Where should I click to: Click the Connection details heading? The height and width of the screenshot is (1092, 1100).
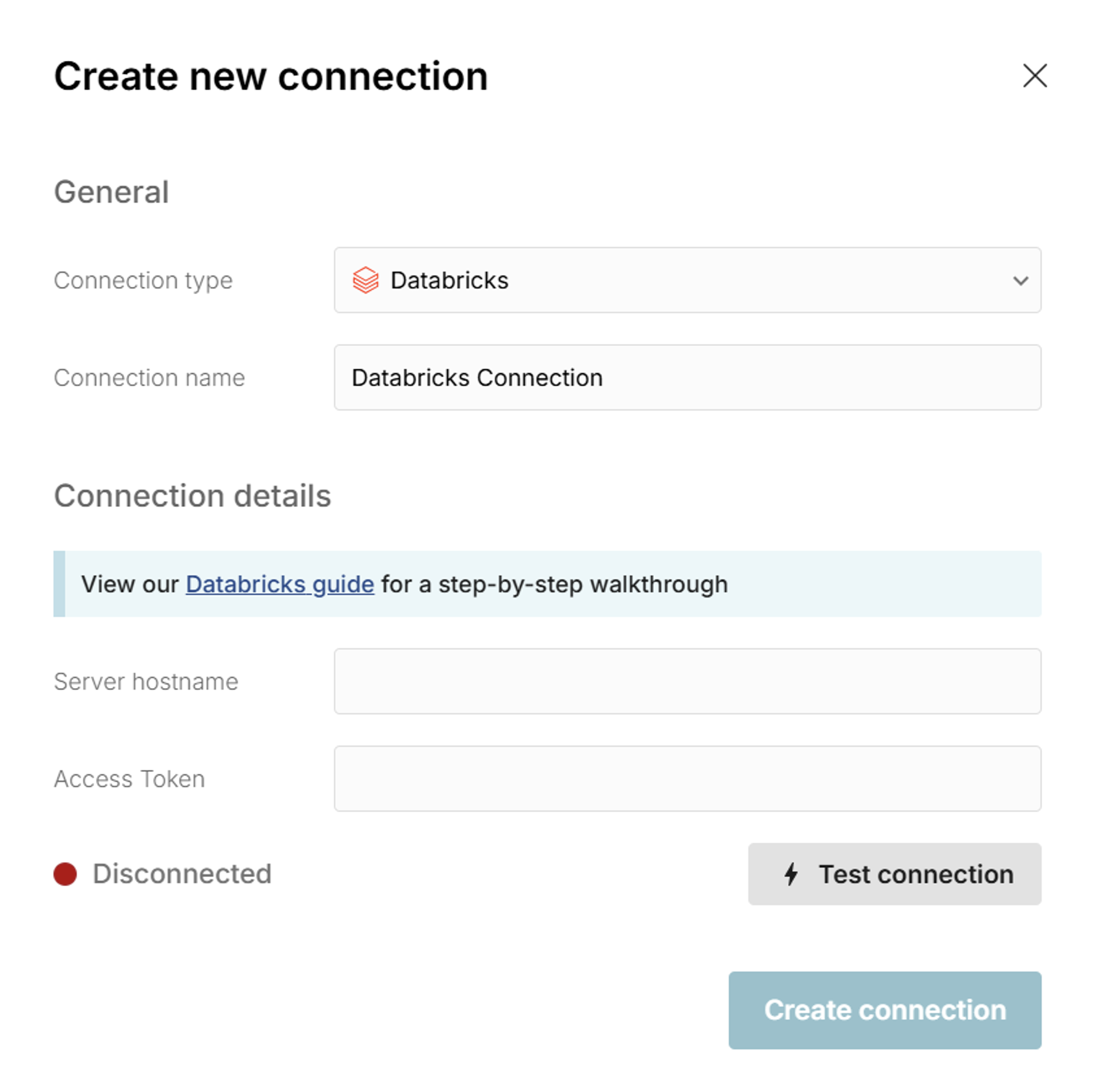click(x=193, y=496)
